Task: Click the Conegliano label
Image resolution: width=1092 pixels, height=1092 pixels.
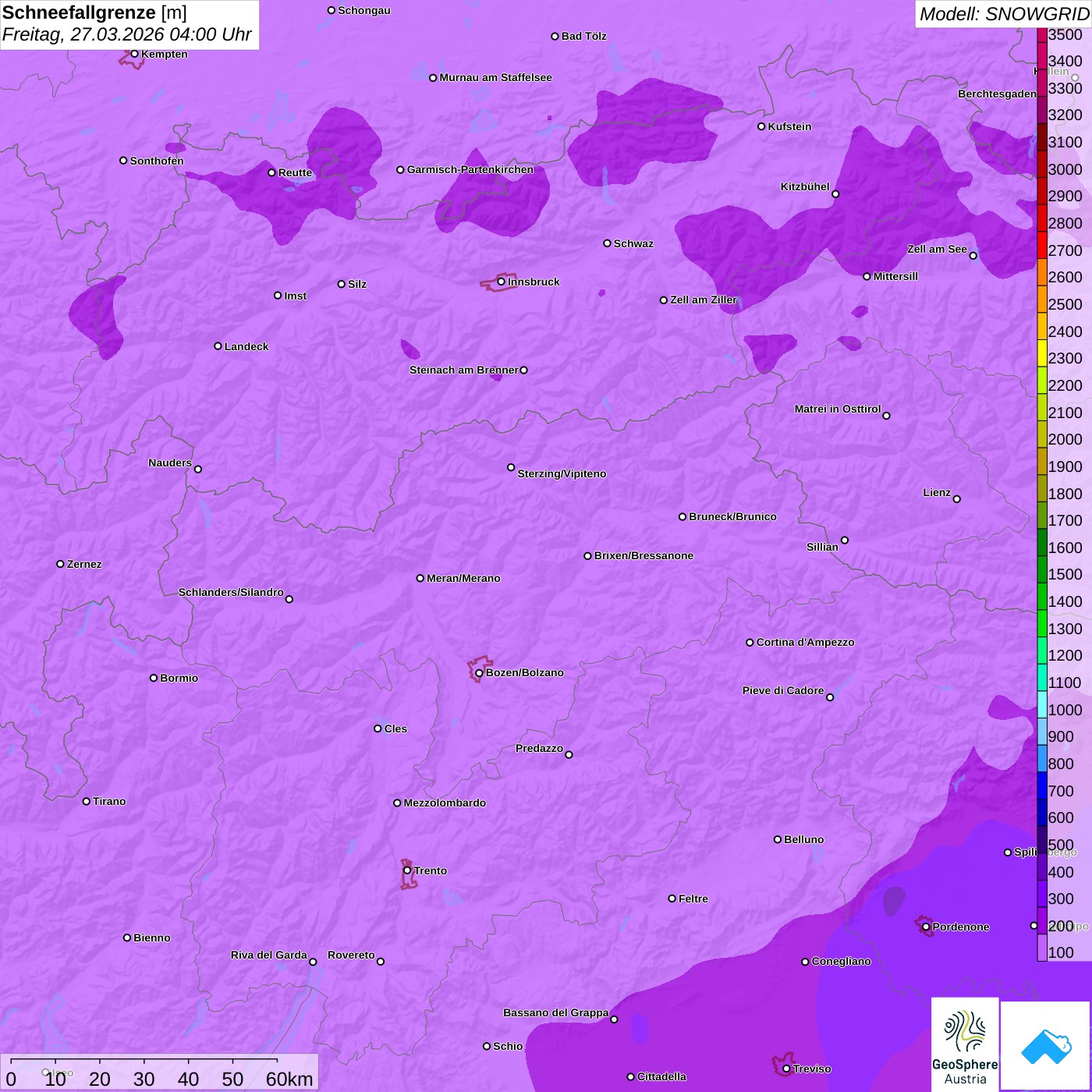Action: coord(841,961)
